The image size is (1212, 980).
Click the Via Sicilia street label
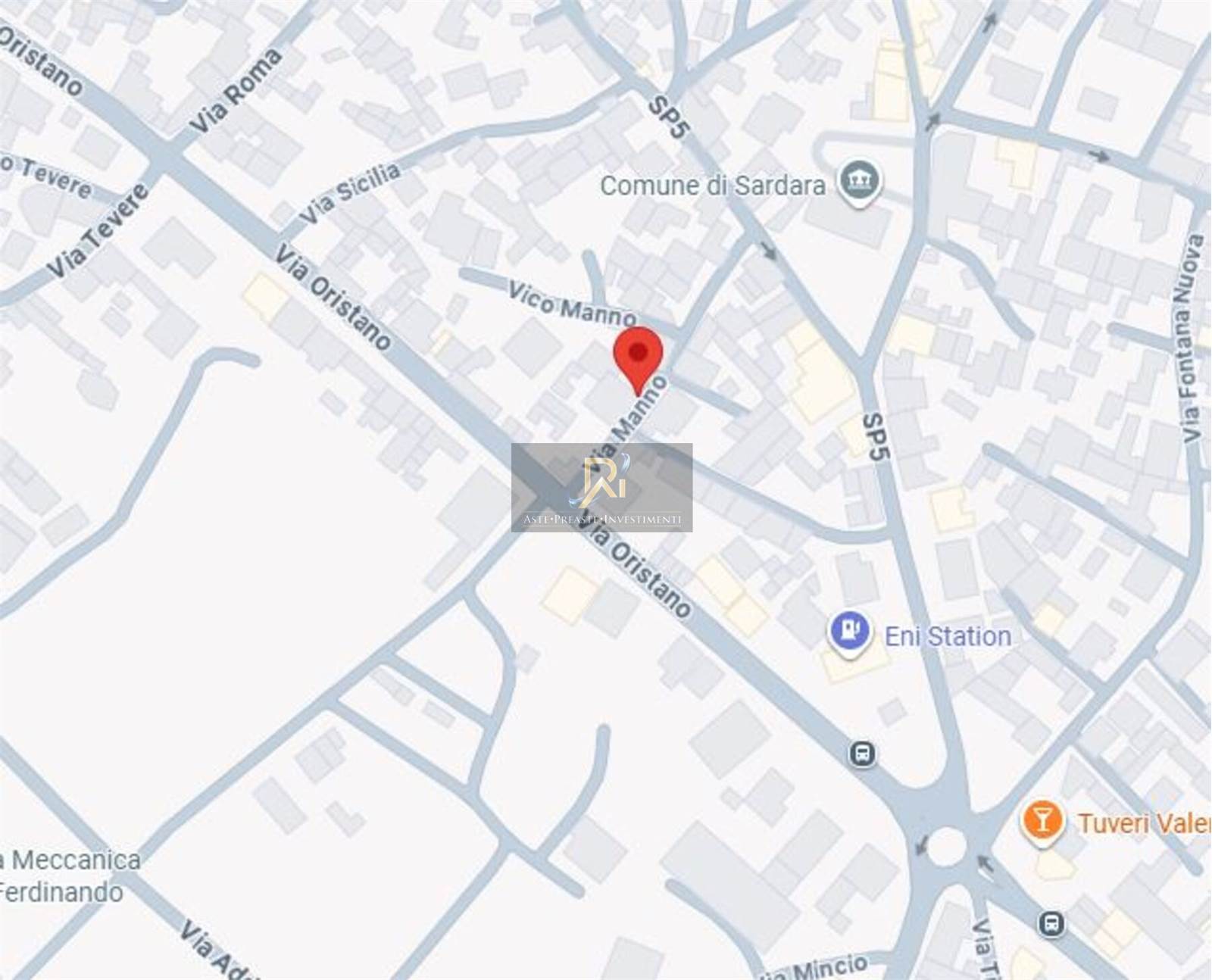[x=349, y=194]
